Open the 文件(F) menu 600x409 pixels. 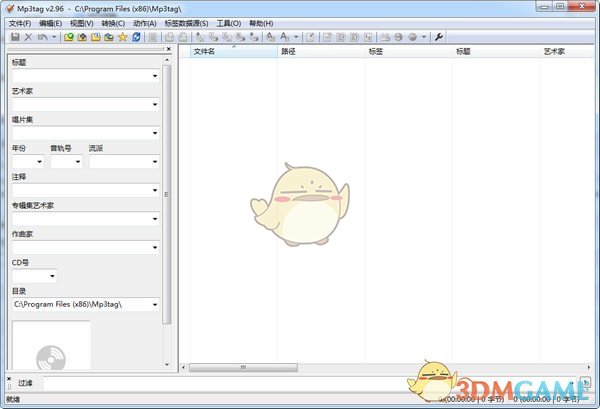[20, 23]
